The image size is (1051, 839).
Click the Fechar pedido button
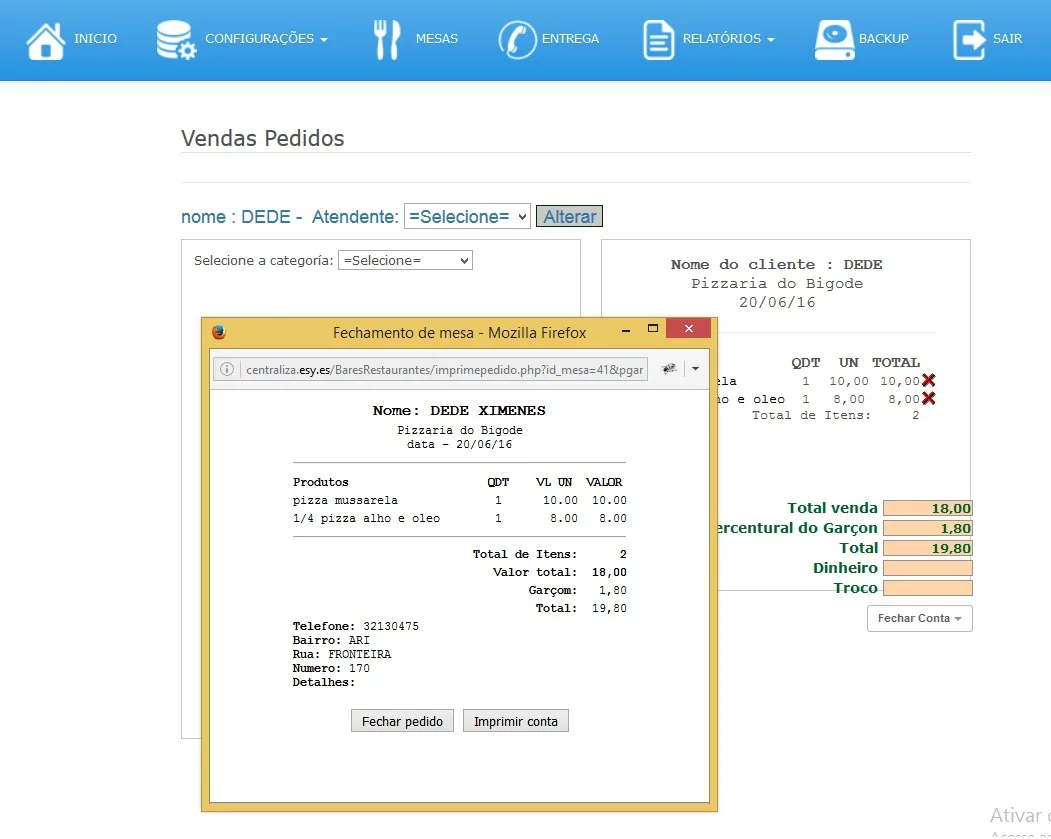(x=402, y=721)
